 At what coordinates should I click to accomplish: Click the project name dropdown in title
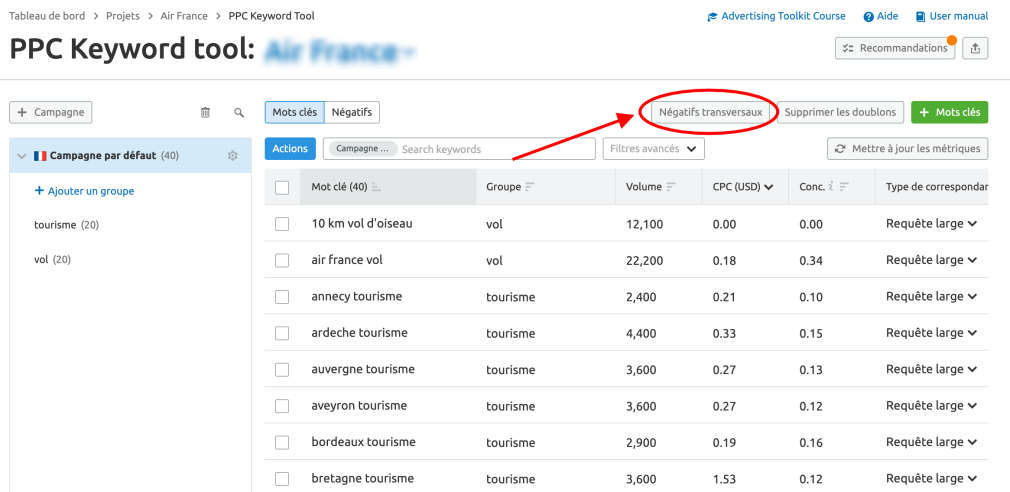[x=341, y=52]
